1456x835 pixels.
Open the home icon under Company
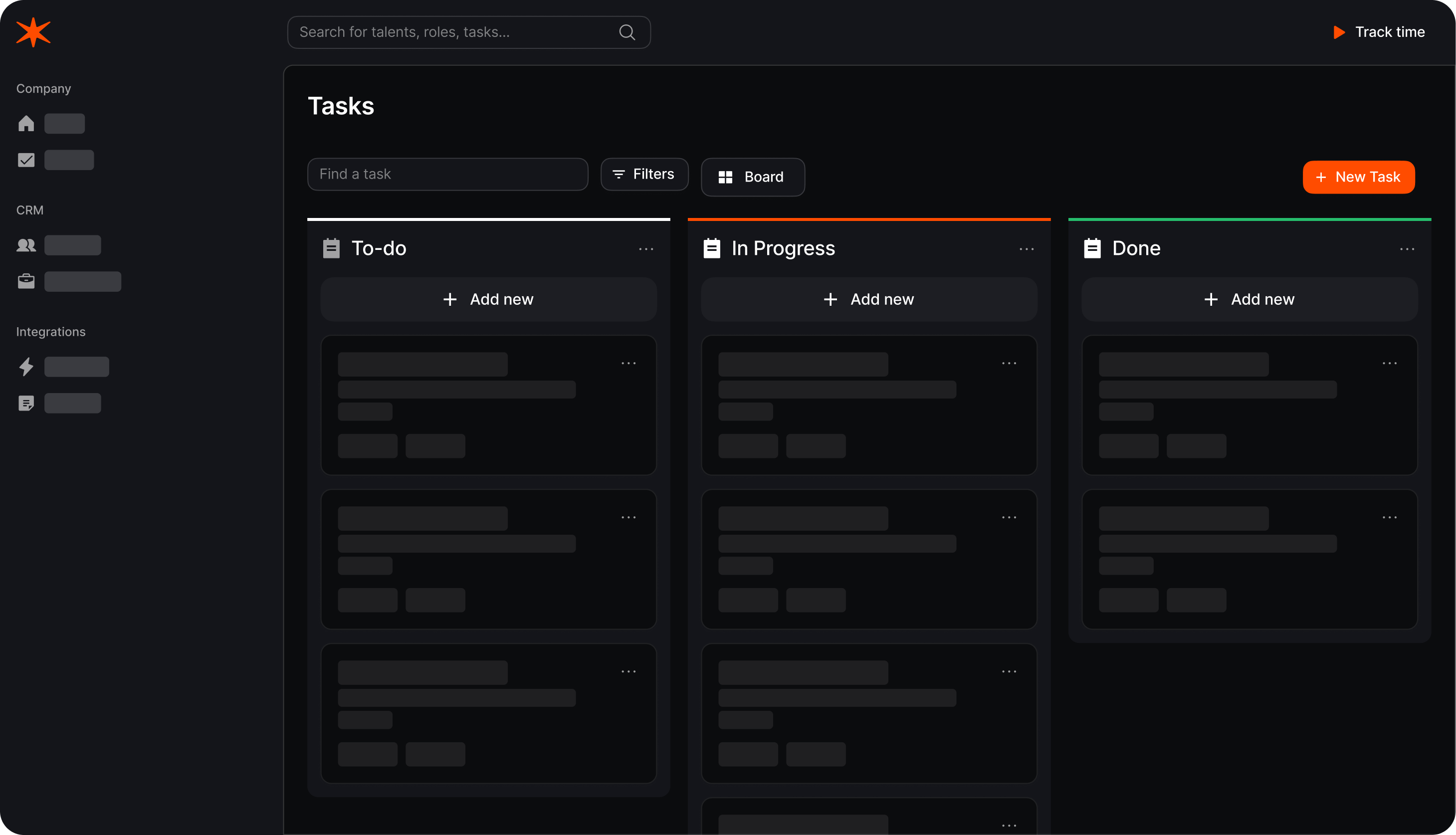26,123
